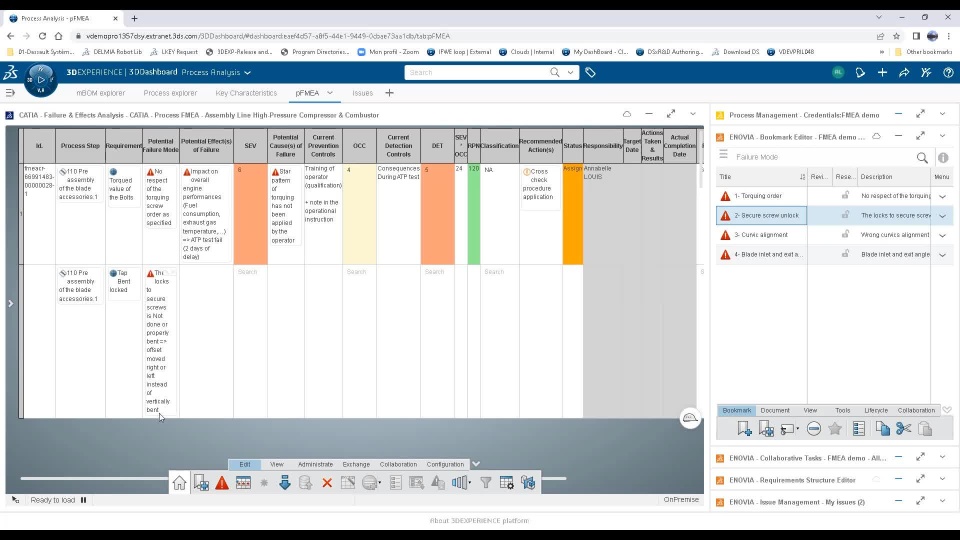Click the remove (minus circle) bookmark icon
This screenshot has width=960, height=540.
point(814,429)
